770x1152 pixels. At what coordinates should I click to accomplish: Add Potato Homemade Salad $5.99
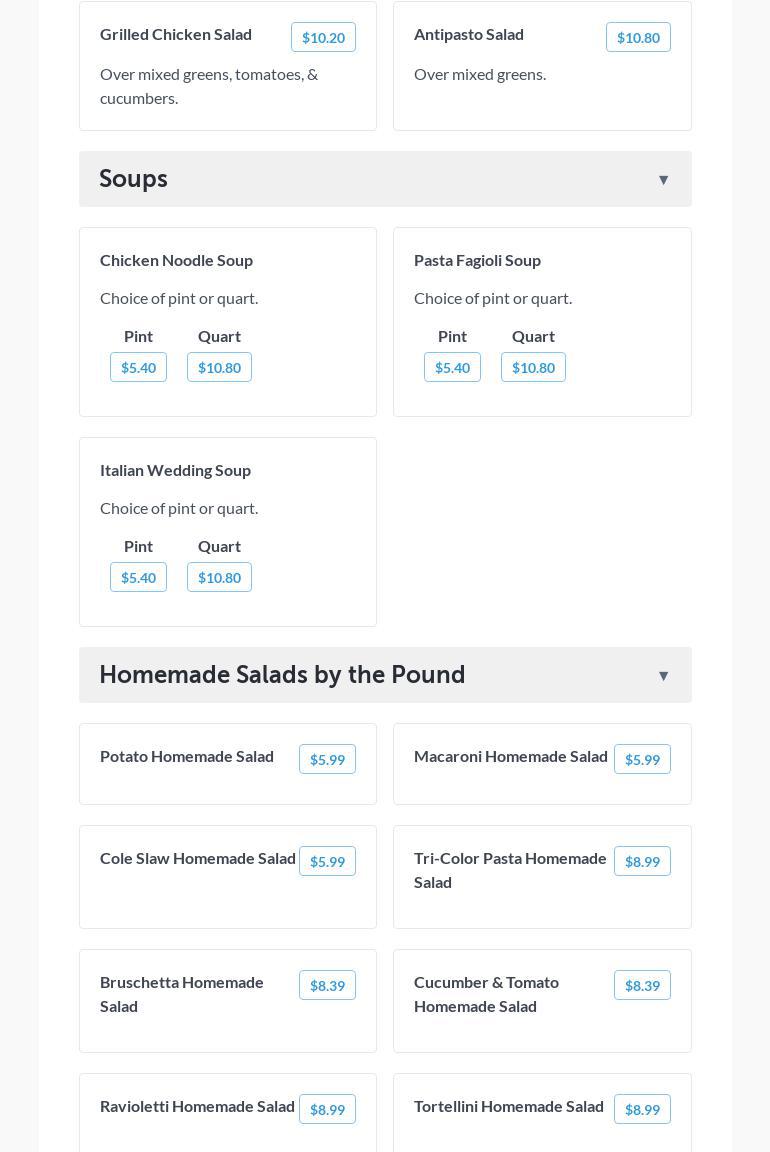click(x=327, y=760)
